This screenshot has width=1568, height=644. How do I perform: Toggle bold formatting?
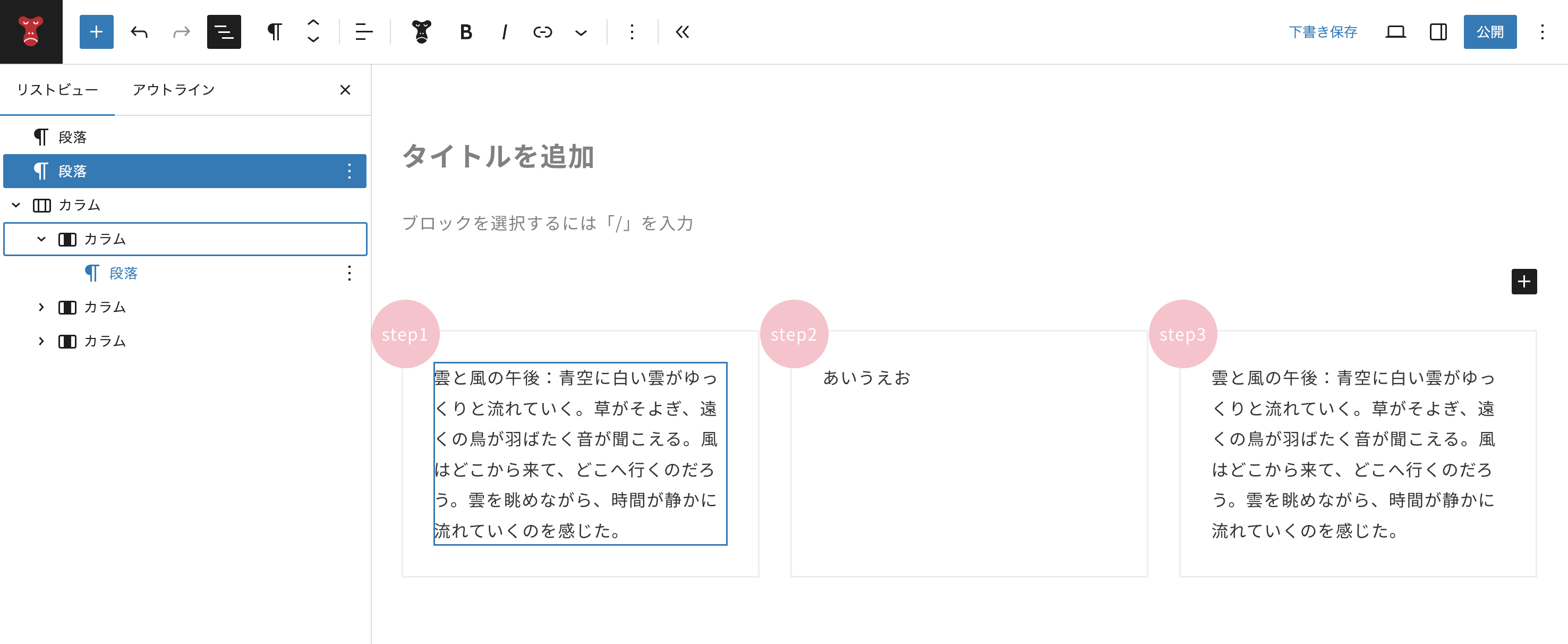(x=466, y=32)
